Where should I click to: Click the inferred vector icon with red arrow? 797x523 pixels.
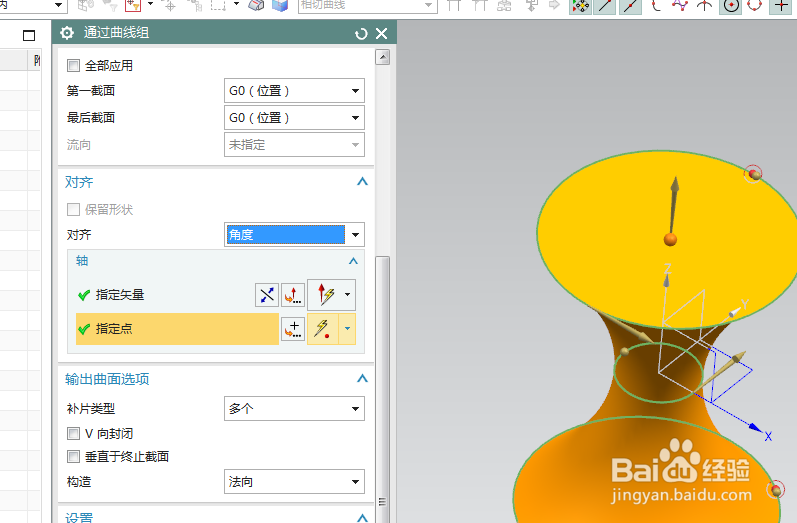pos(325,295)
